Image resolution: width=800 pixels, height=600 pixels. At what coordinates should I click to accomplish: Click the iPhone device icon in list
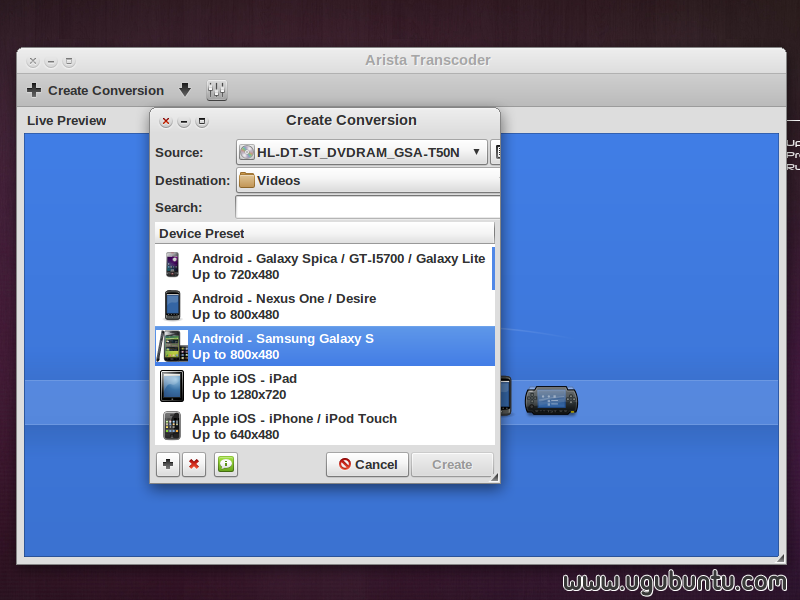click(x=172, y=426)
